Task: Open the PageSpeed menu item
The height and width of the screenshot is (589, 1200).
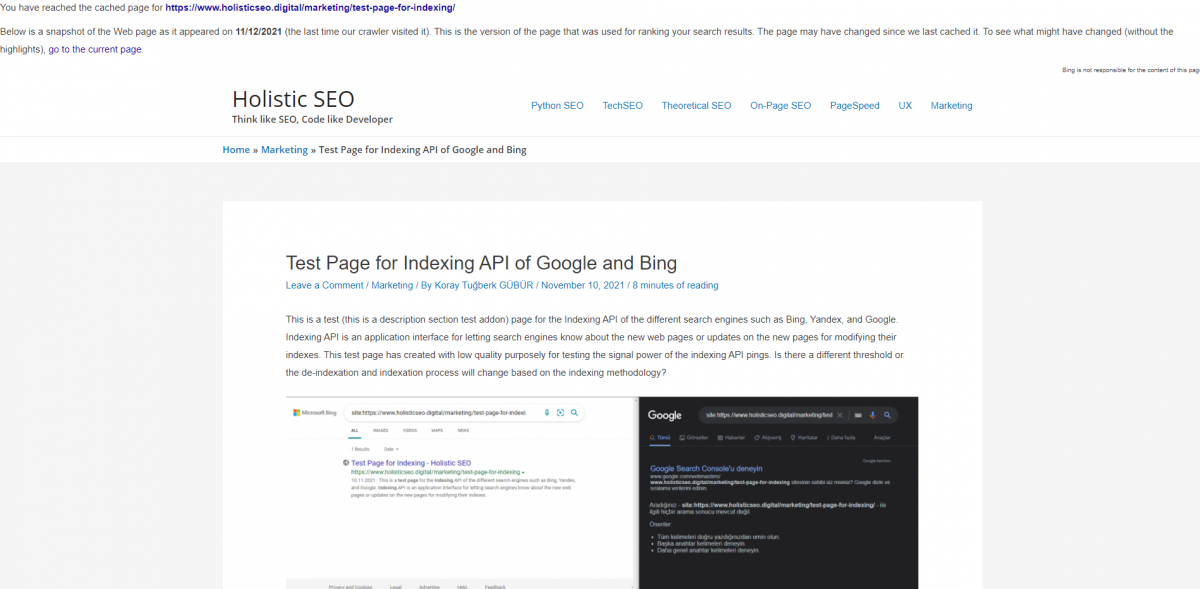Action: click(855, 105)
